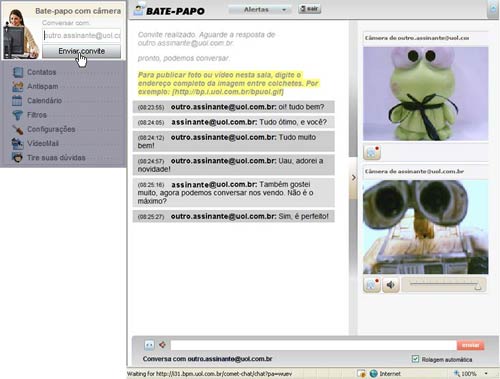Click the Calendário calendar icon
Viewport: 500px width, 379px height.
click(x=17, y=101)
